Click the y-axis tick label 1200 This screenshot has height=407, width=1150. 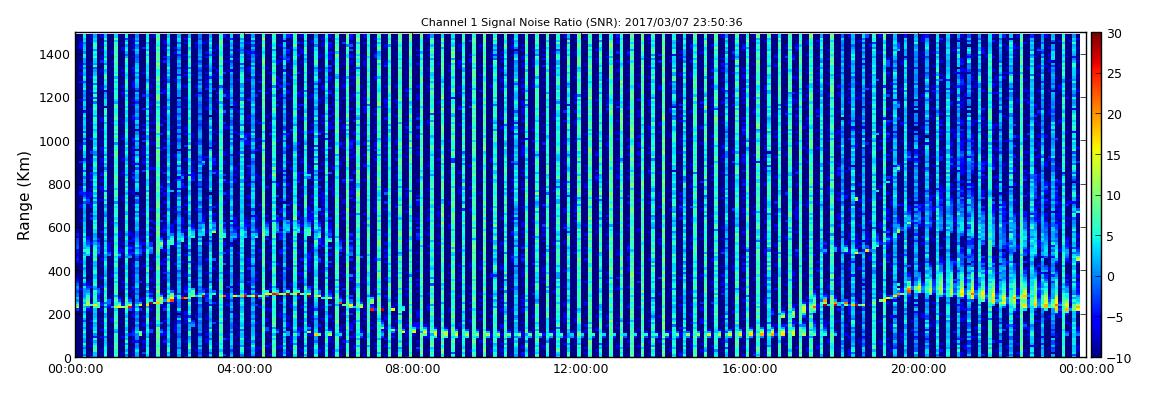tap(56, 98)
